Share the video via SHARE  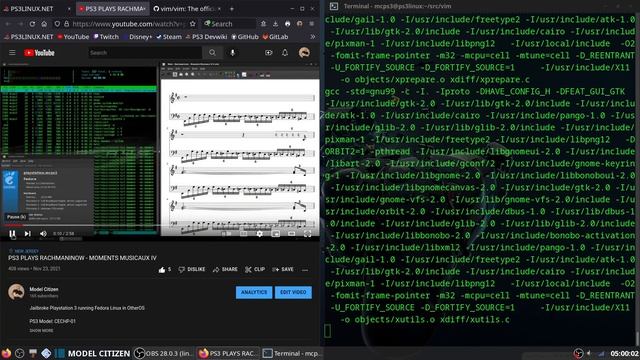225,269
